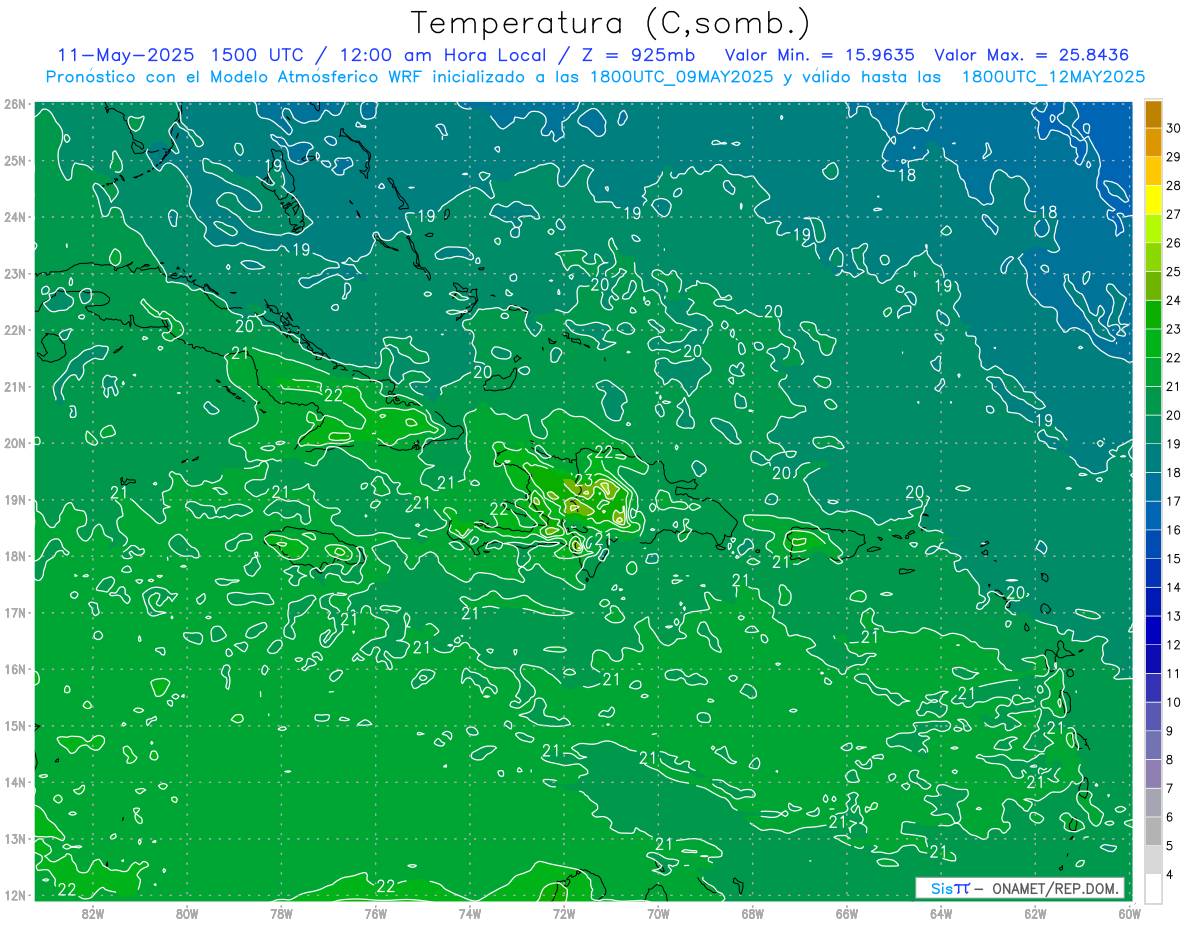Pick the white swatch below legend value 4
This screenshot has width=1200, height=927.
(1153, 887)
